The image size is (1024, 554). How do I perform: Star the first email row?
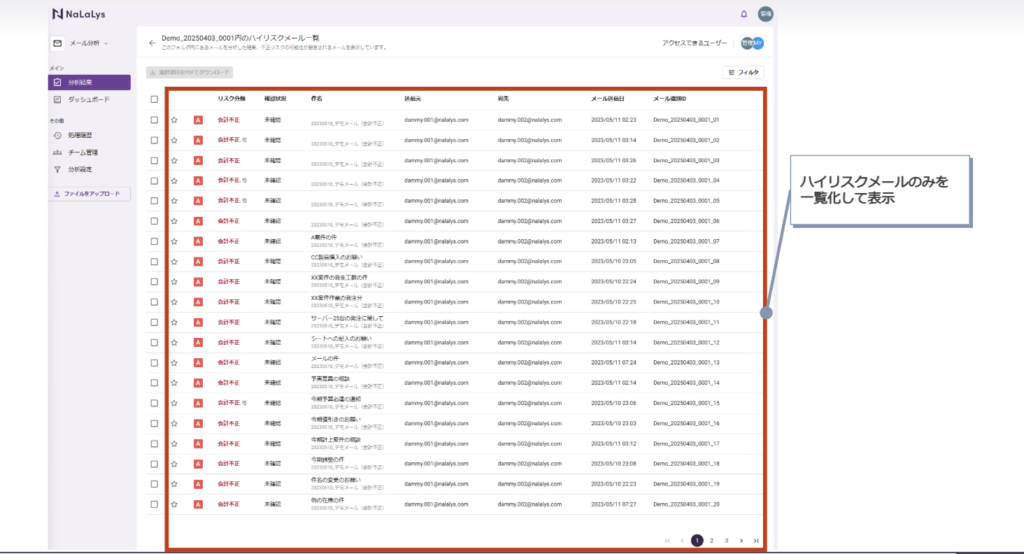pos(174,120)
